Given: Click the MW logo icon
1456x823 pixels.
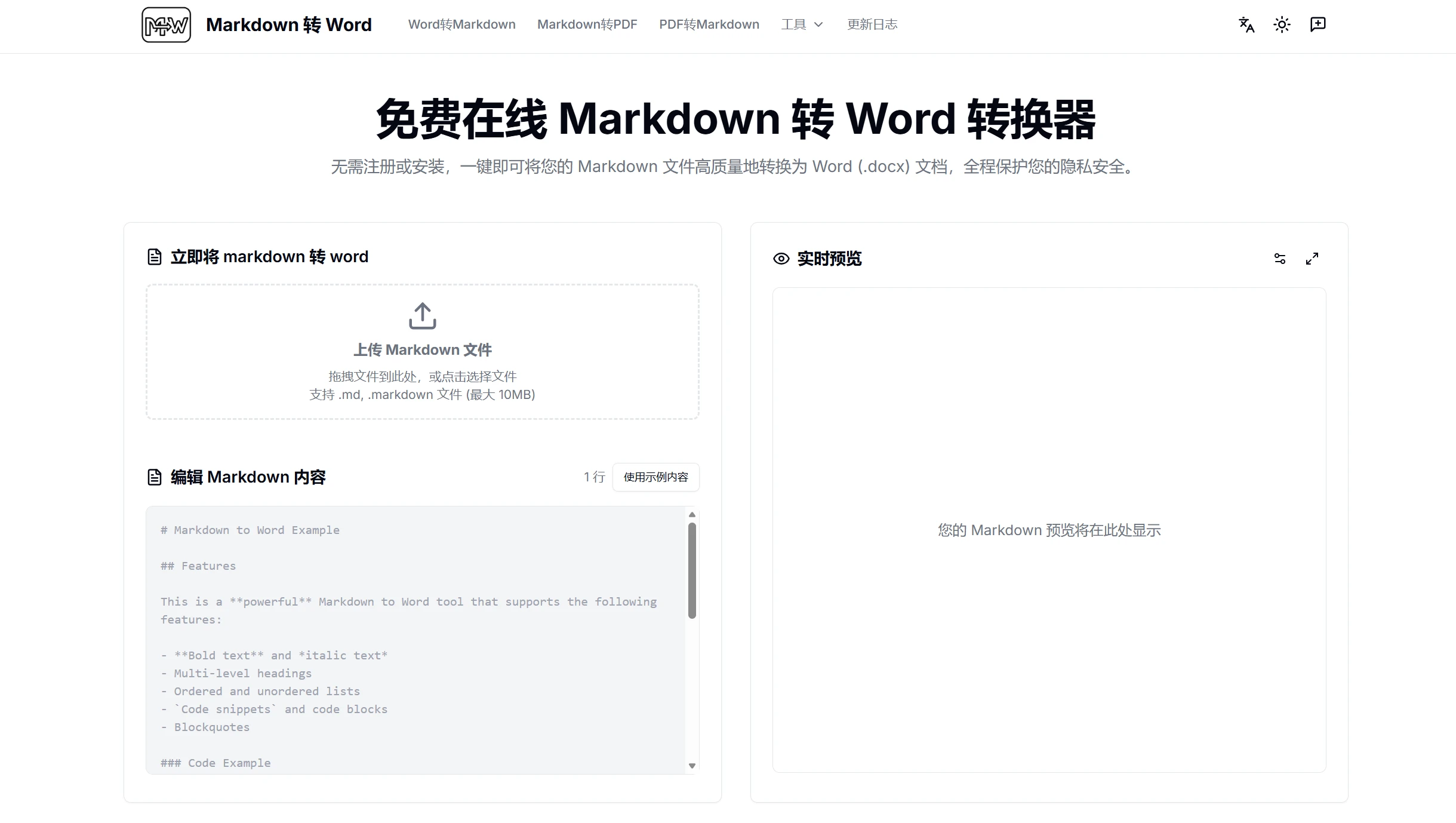Looking at the screenshot, I should pos(166,24).
